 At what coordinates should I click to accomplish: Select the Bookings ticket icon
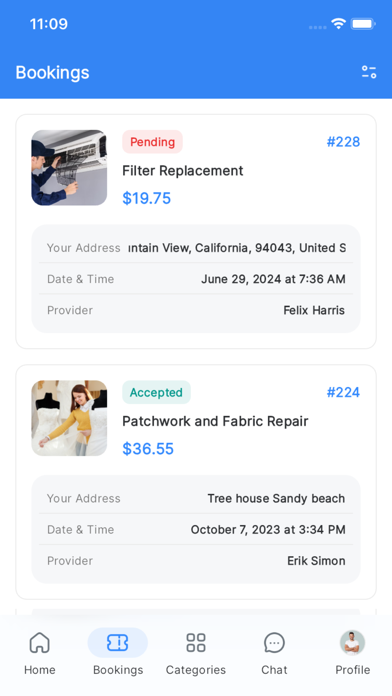pos(118,643)
